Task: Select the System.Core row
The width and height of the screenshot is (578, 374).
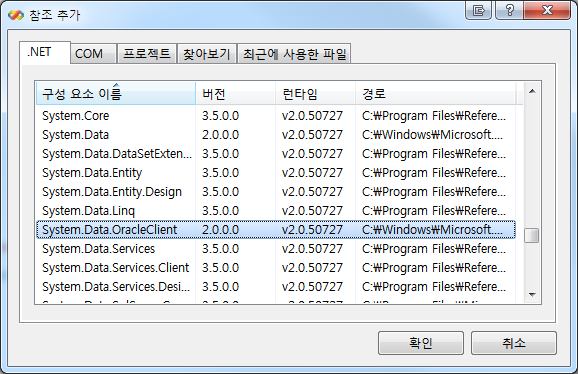Action: click(x=276, y=116)
